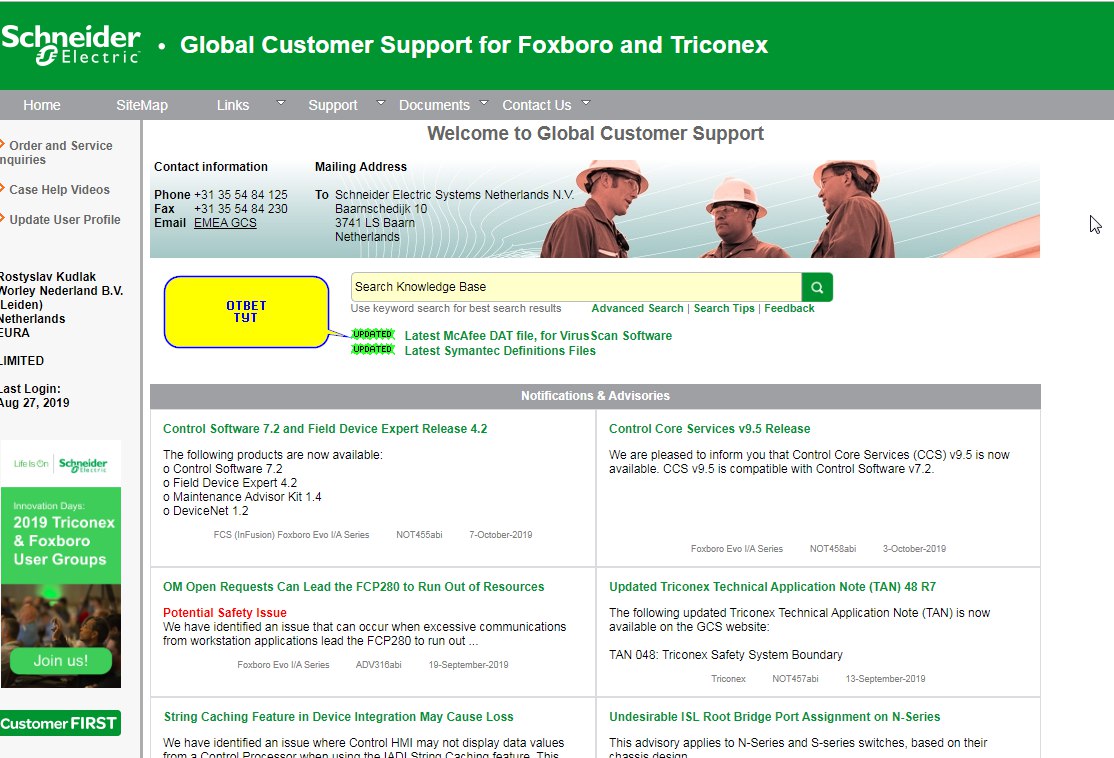
Task: Click the 7-October-2019 date
Action: [x=500, y=535]
